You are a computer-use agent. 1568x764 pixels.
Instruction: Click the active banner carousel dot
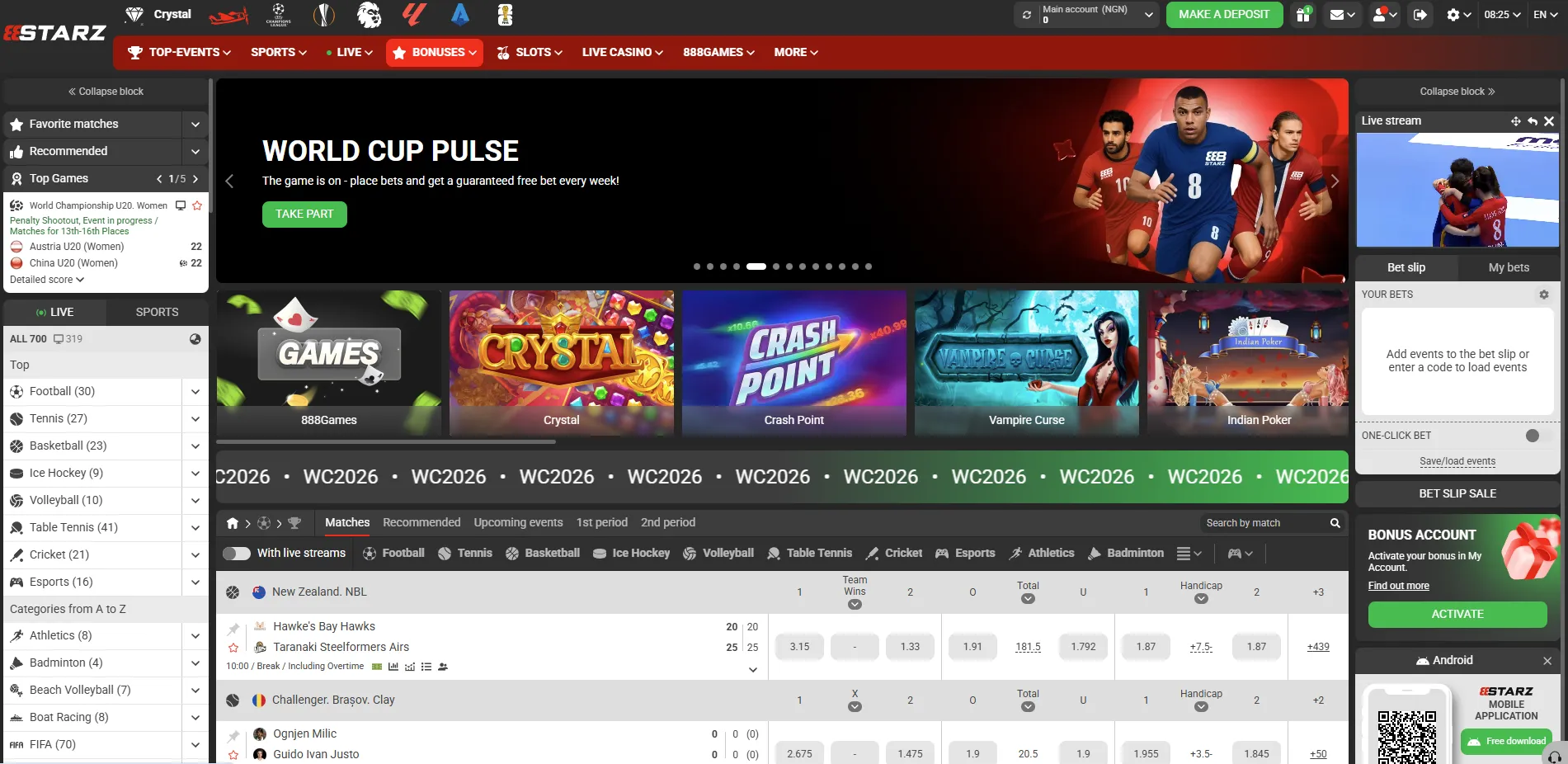(756, 267)
